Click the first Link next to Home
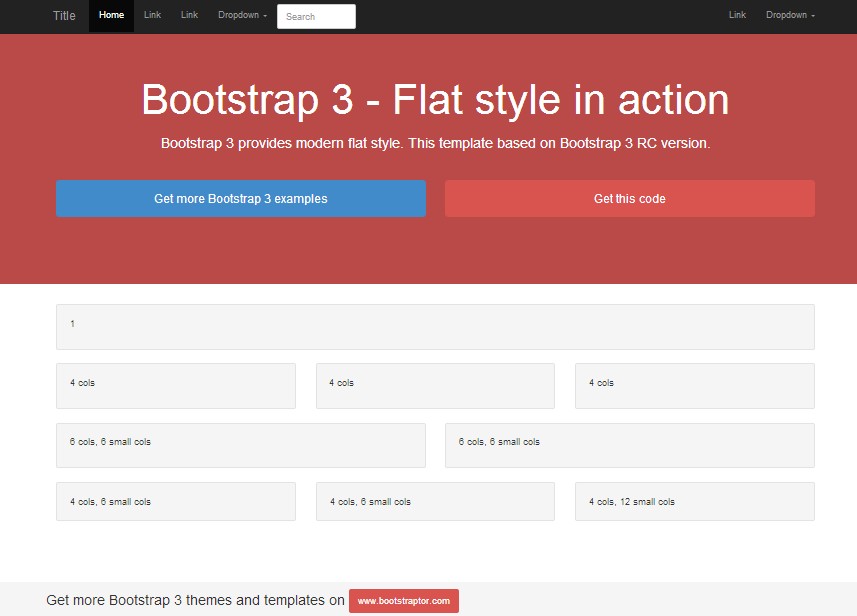The width and height of the screenshot is (857, 616). (152, 15)
